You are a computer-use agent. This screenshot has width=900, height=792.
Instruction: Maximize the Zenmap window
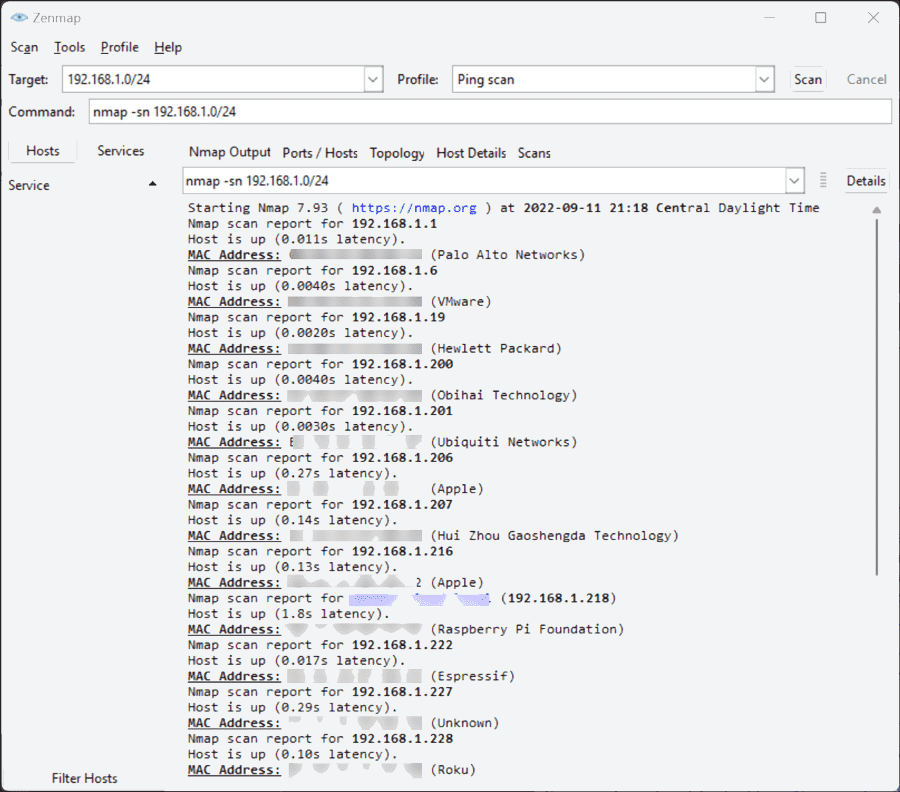pos(821,18)
